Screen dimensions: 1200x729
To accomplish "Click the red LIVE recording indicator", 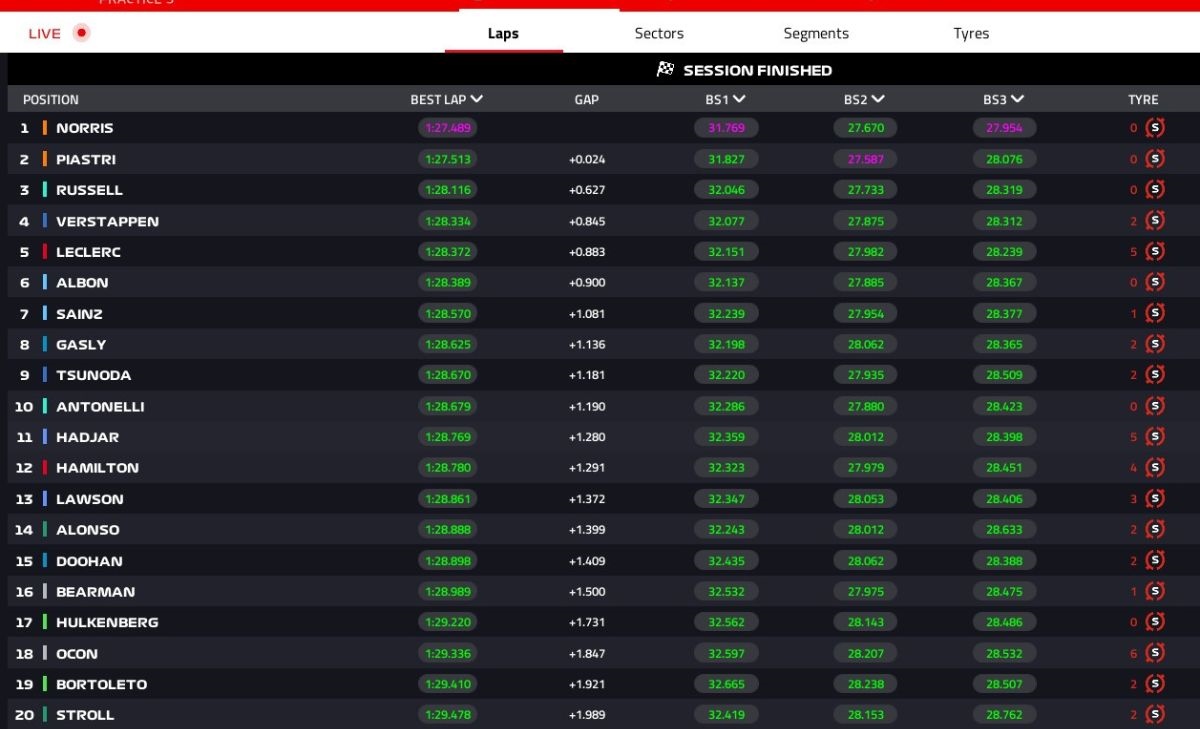I will point(82,33).
